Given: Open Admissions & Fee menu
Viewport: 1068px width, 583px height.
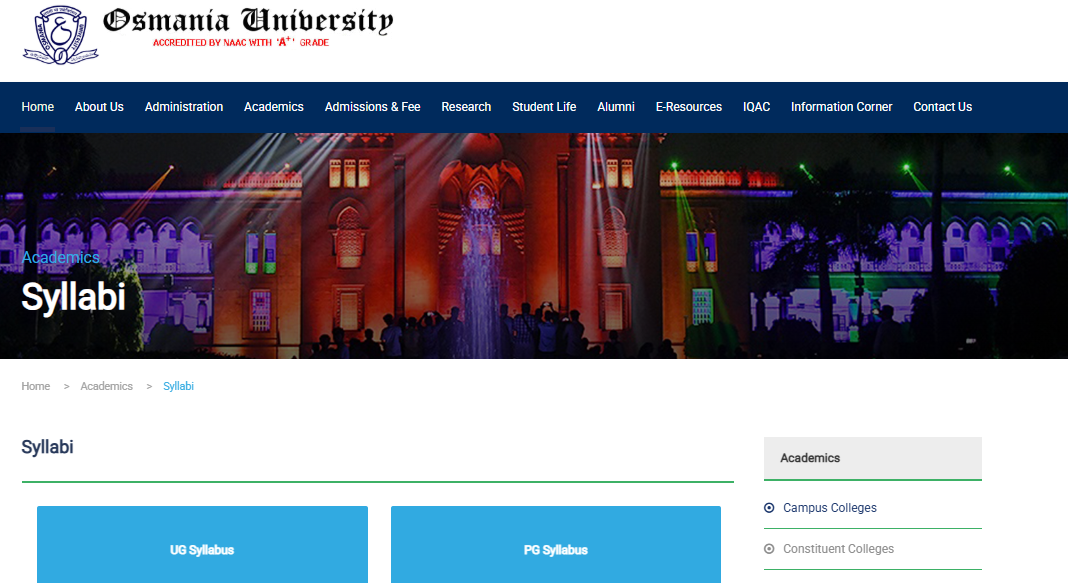Looking at the screenshot, I should (x=373, y=107).
